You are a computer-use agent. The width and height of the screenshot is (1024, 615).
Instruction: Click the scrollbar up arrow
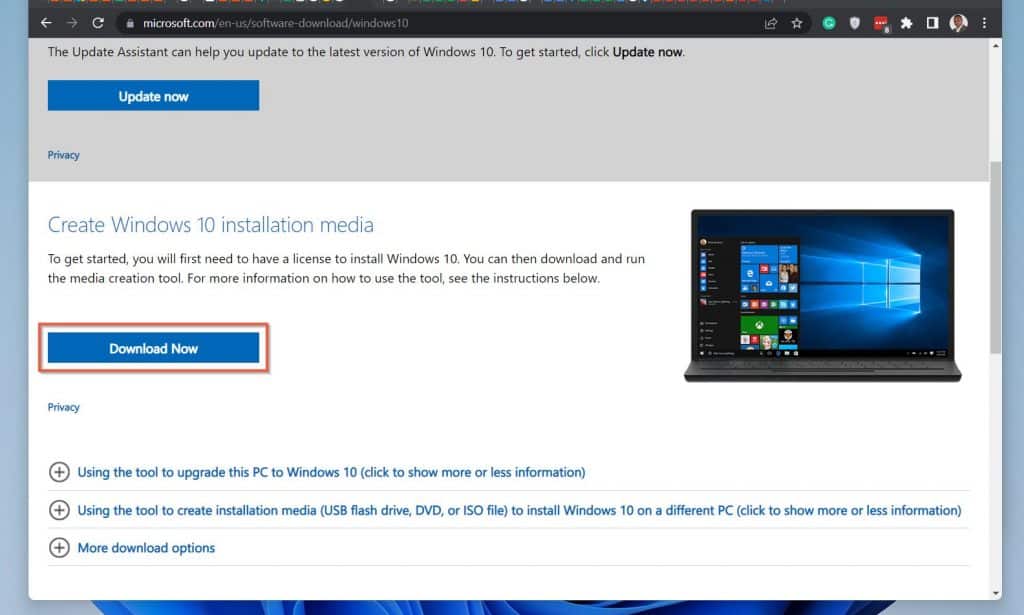click(x=995, y=46)
